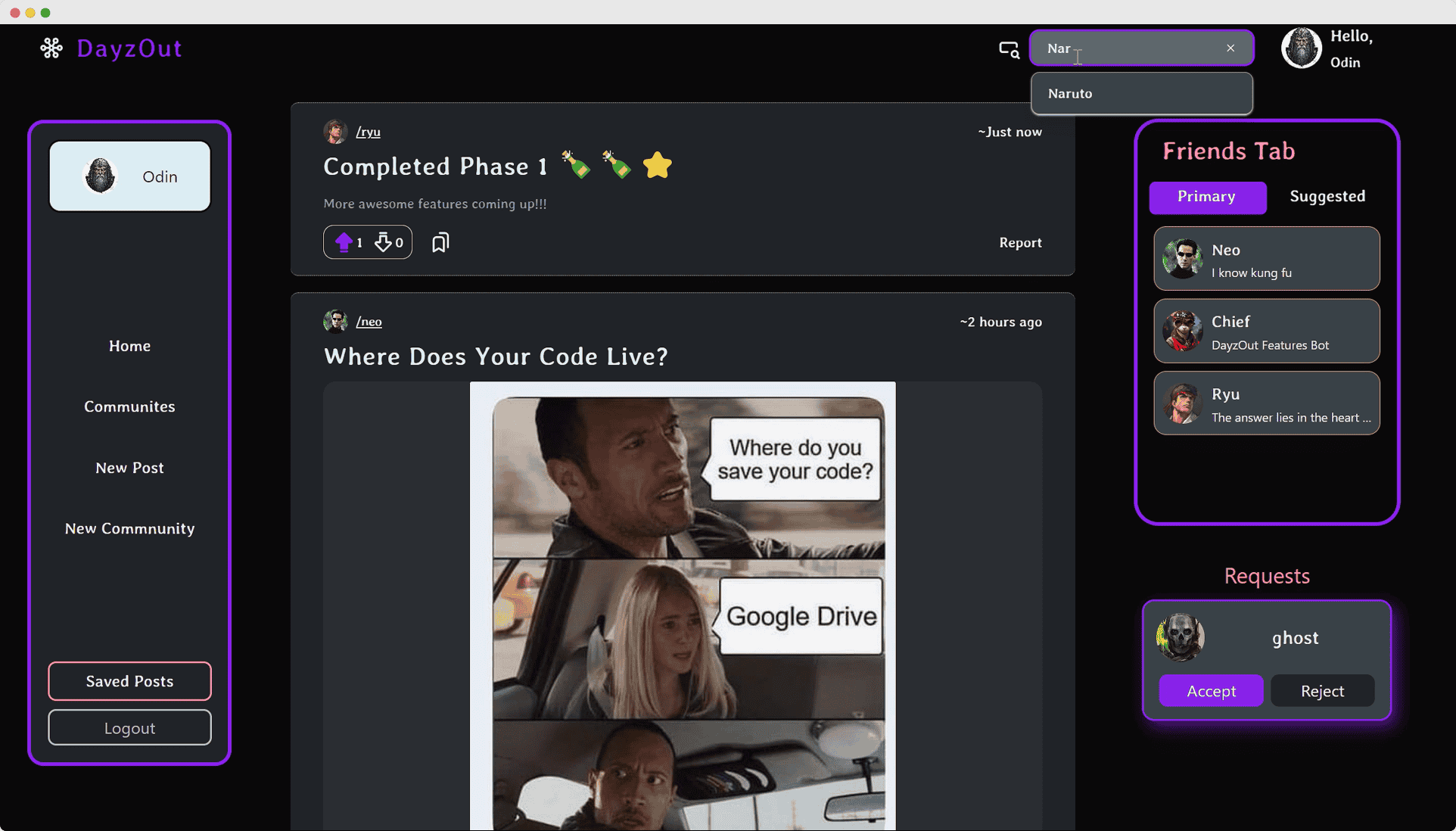Go to New Post page

click(x=129, y=468)
